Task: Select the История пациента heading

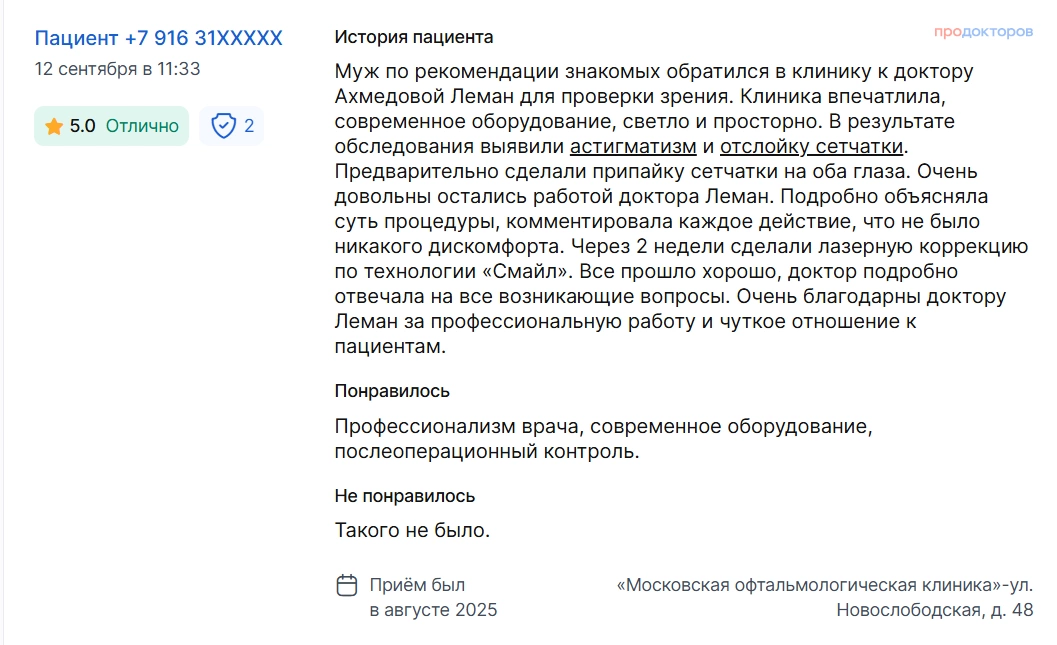Action: click(x=413, y=37)
